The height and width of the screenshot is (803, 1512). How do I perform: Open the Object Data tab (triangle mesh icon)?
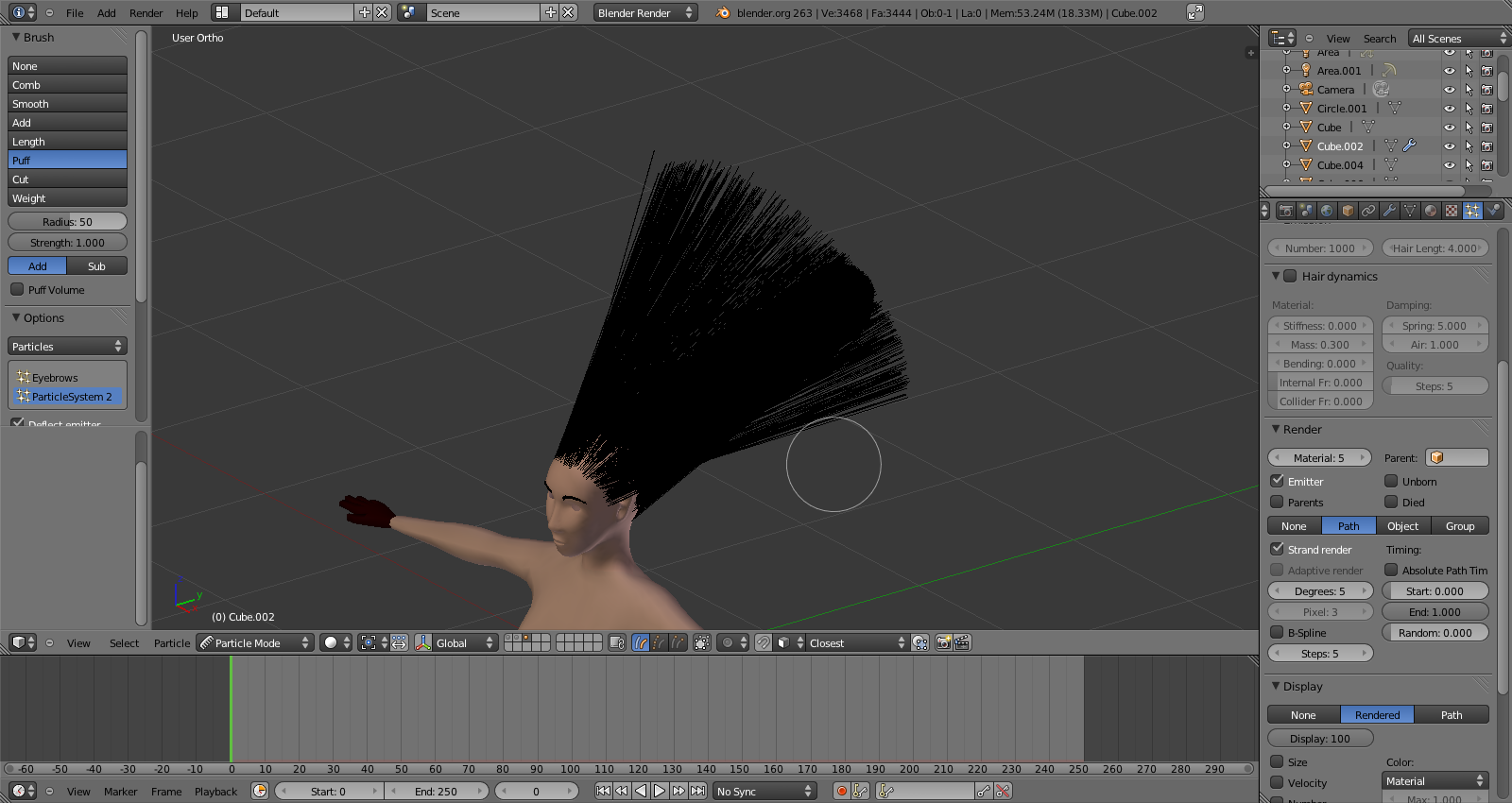click(x=1410, y=211)
